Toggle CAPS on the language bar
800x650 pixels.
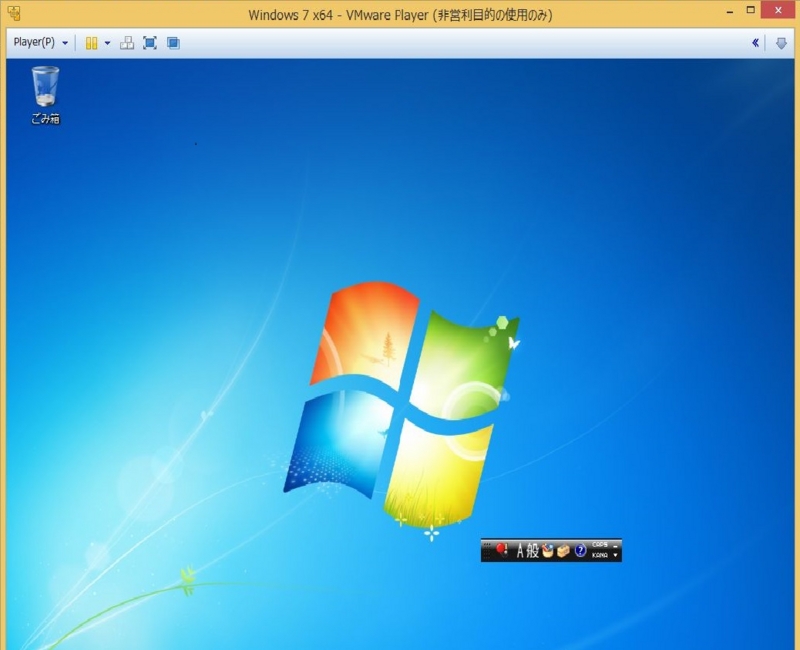(599, 545)
